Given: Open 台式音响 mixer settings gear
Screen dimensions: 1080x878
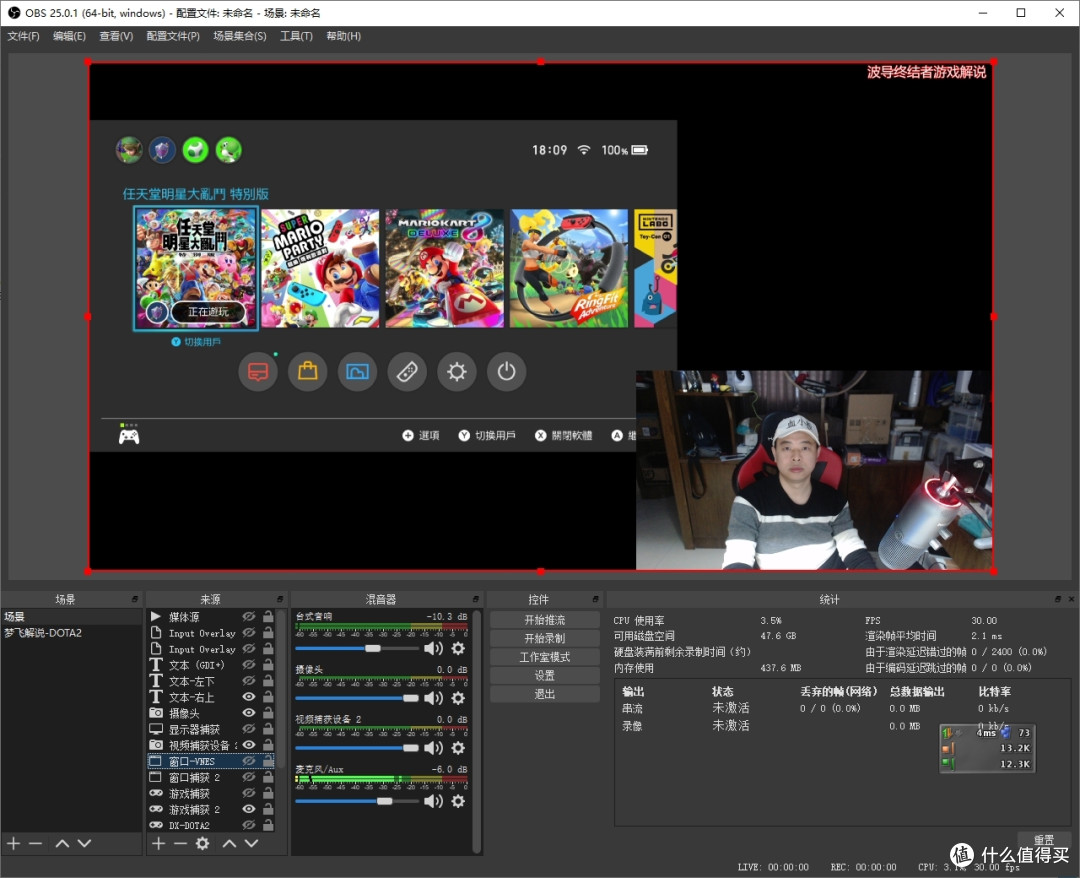Looking at the screenshot, I should coord(458,648).
